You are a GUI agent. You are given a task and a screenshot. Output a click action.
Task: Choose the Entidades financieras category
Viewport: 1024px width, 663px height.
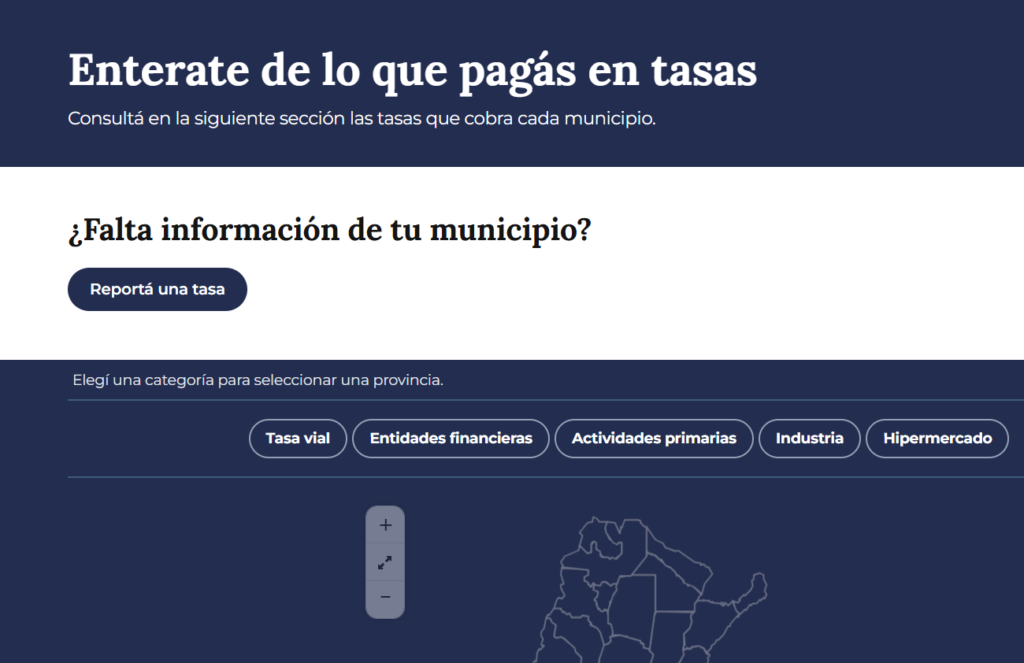[x=451, y=438]
